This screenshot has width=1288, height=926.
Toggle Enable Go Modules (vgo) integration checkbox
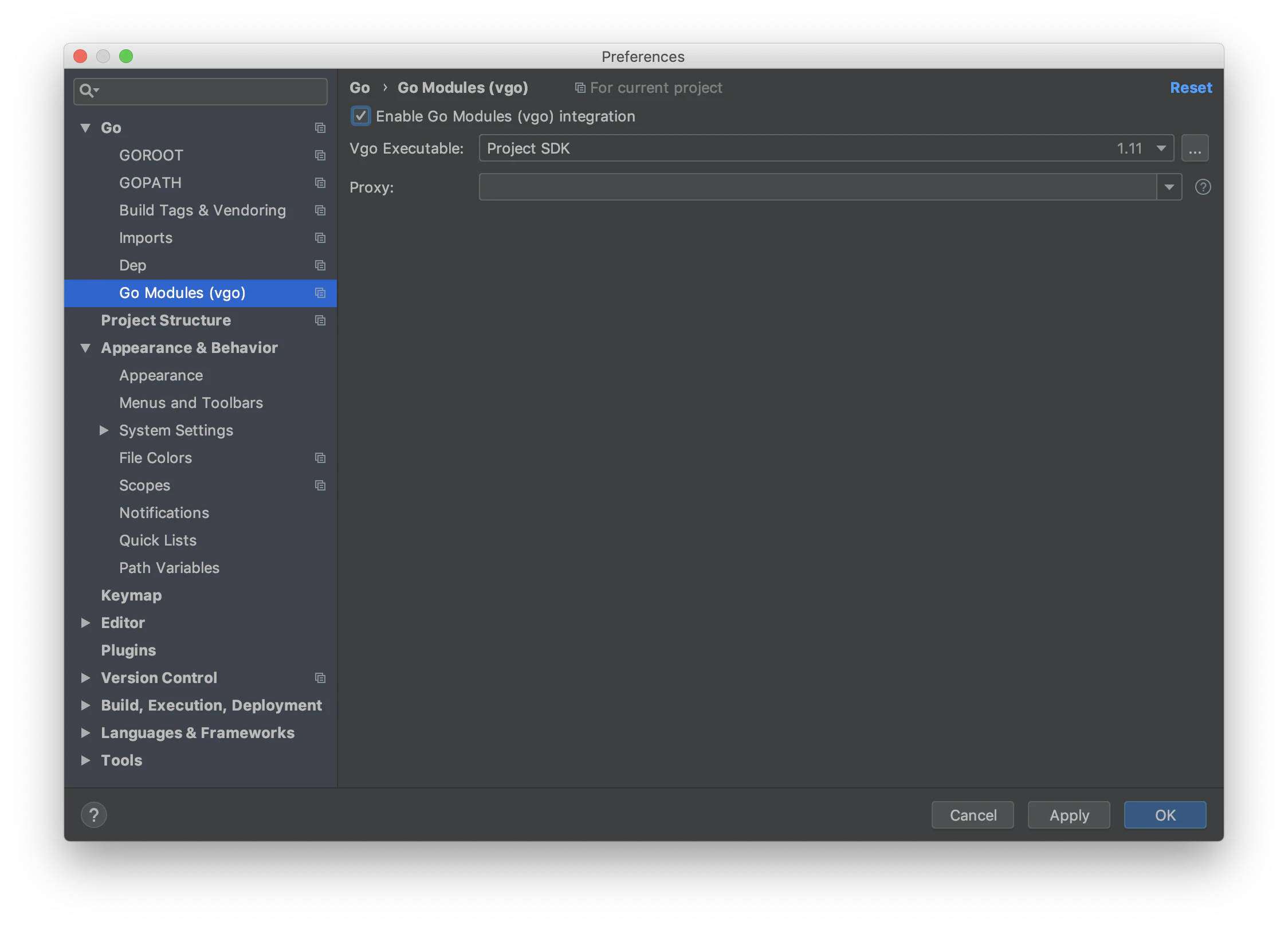tap(360, 116)
